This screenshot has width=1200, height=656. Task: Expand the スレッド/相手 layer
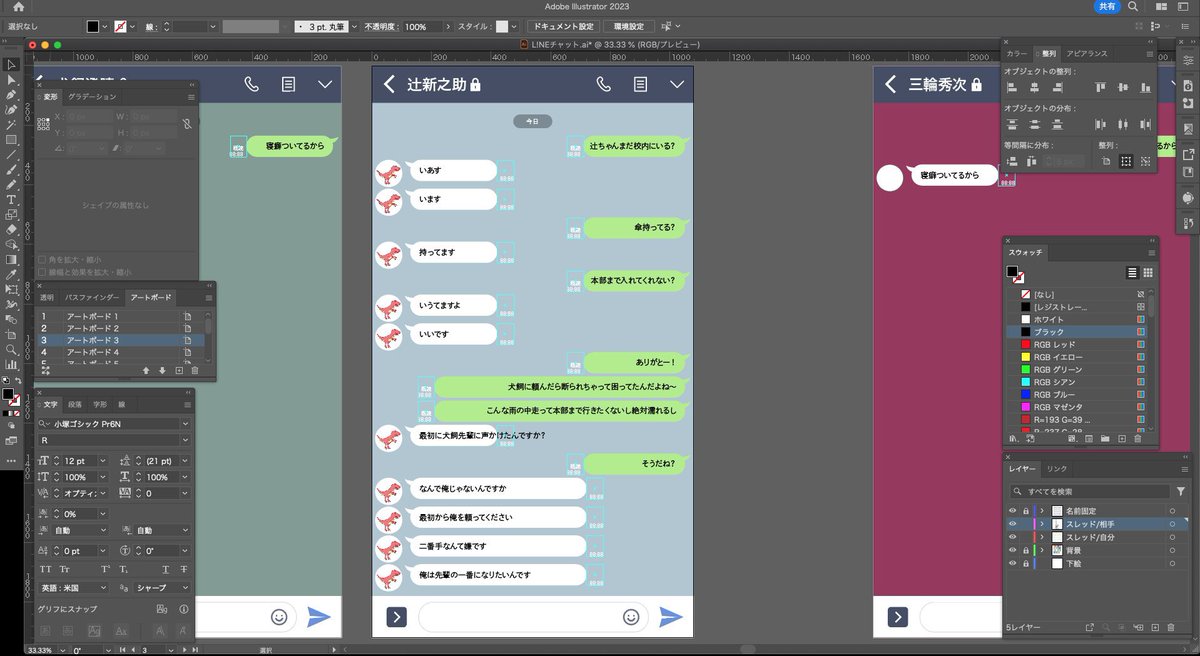pyautogui.click(x=1042, y=523)
